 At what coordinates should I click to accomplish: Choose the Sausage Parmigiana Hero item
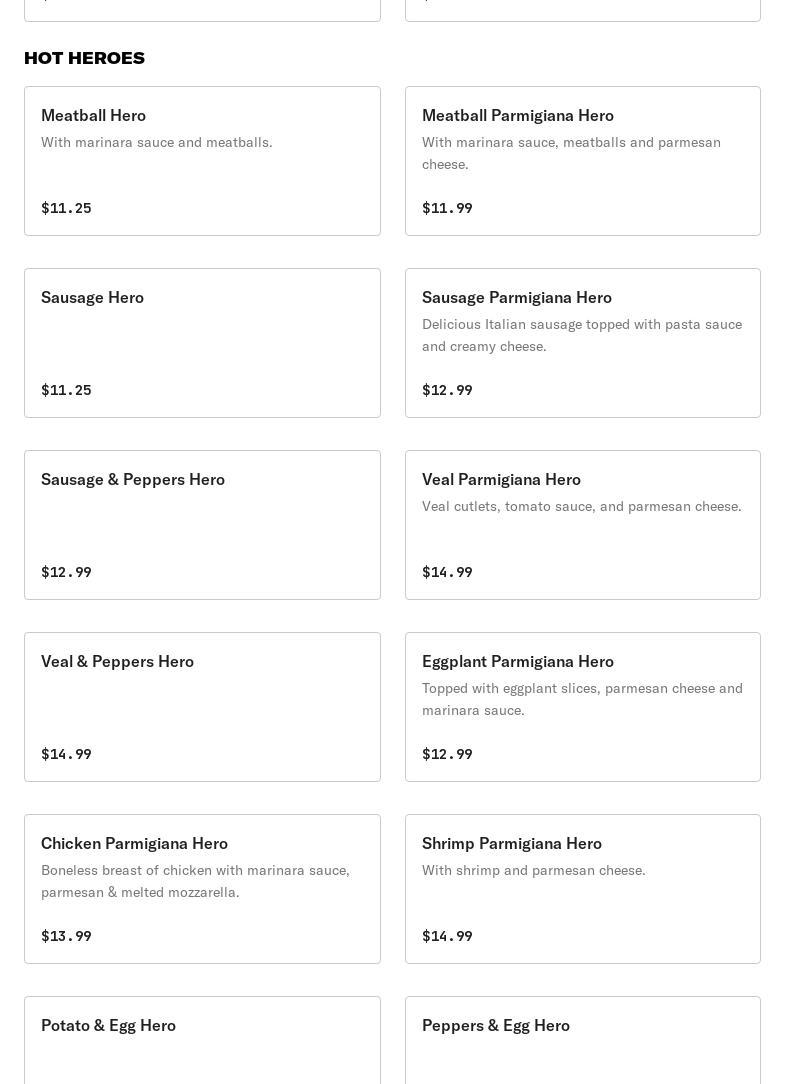tap(582, 343)
